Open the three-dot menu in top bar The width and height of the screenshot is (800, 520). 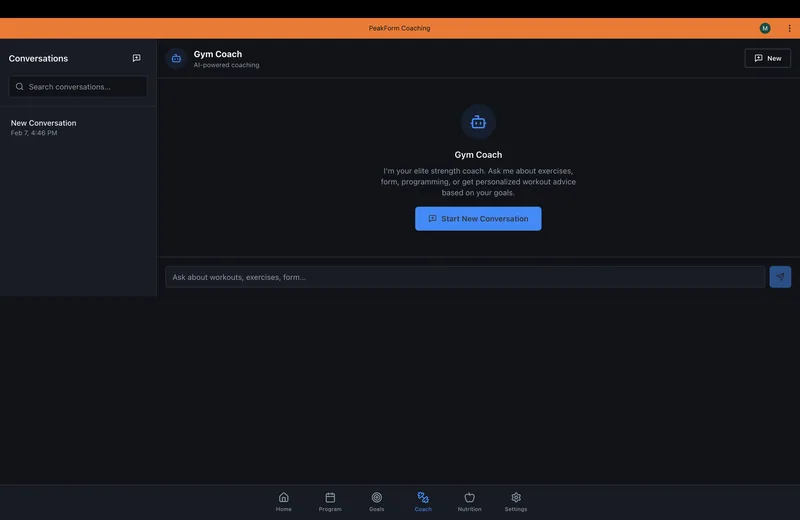789,28
